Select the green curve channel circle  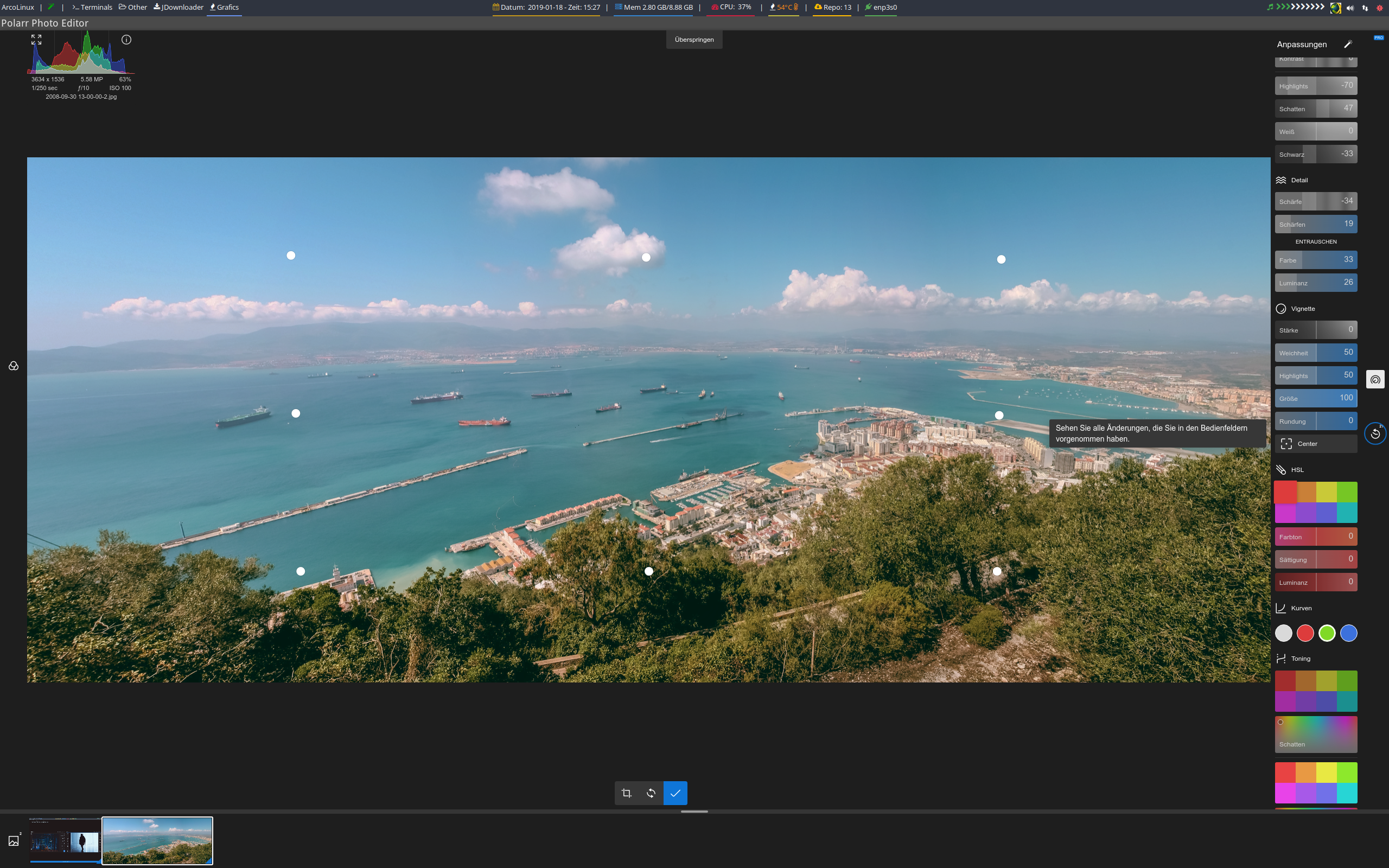click(x=1327, y=633)
